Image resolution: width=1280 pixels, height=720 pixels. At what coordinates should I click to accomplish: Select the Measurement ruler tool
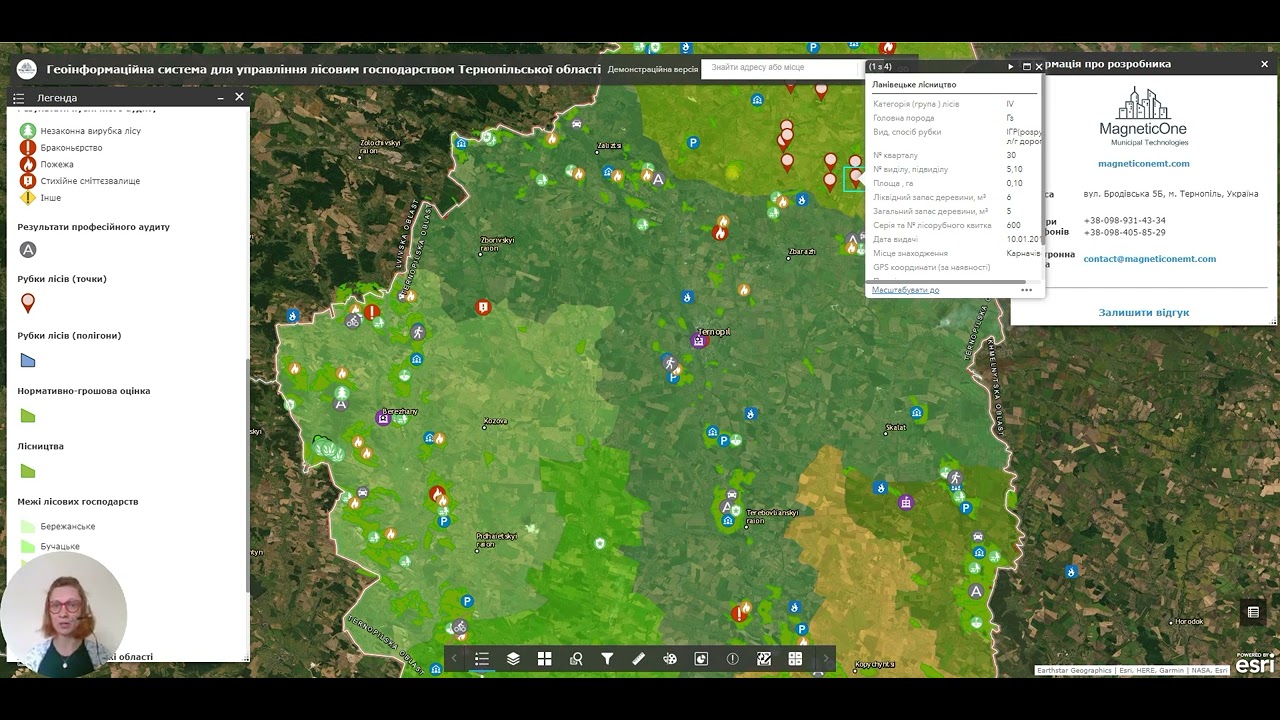(639, 659)
